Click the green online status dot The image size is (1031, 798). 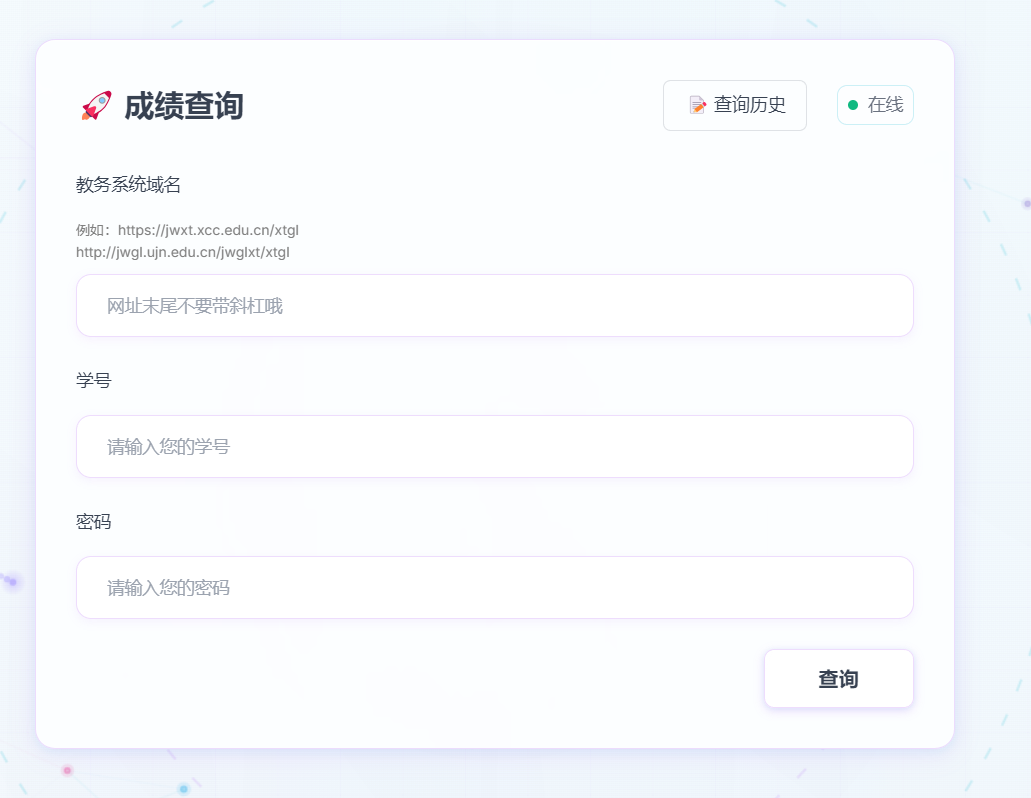(x=853, y=105)
